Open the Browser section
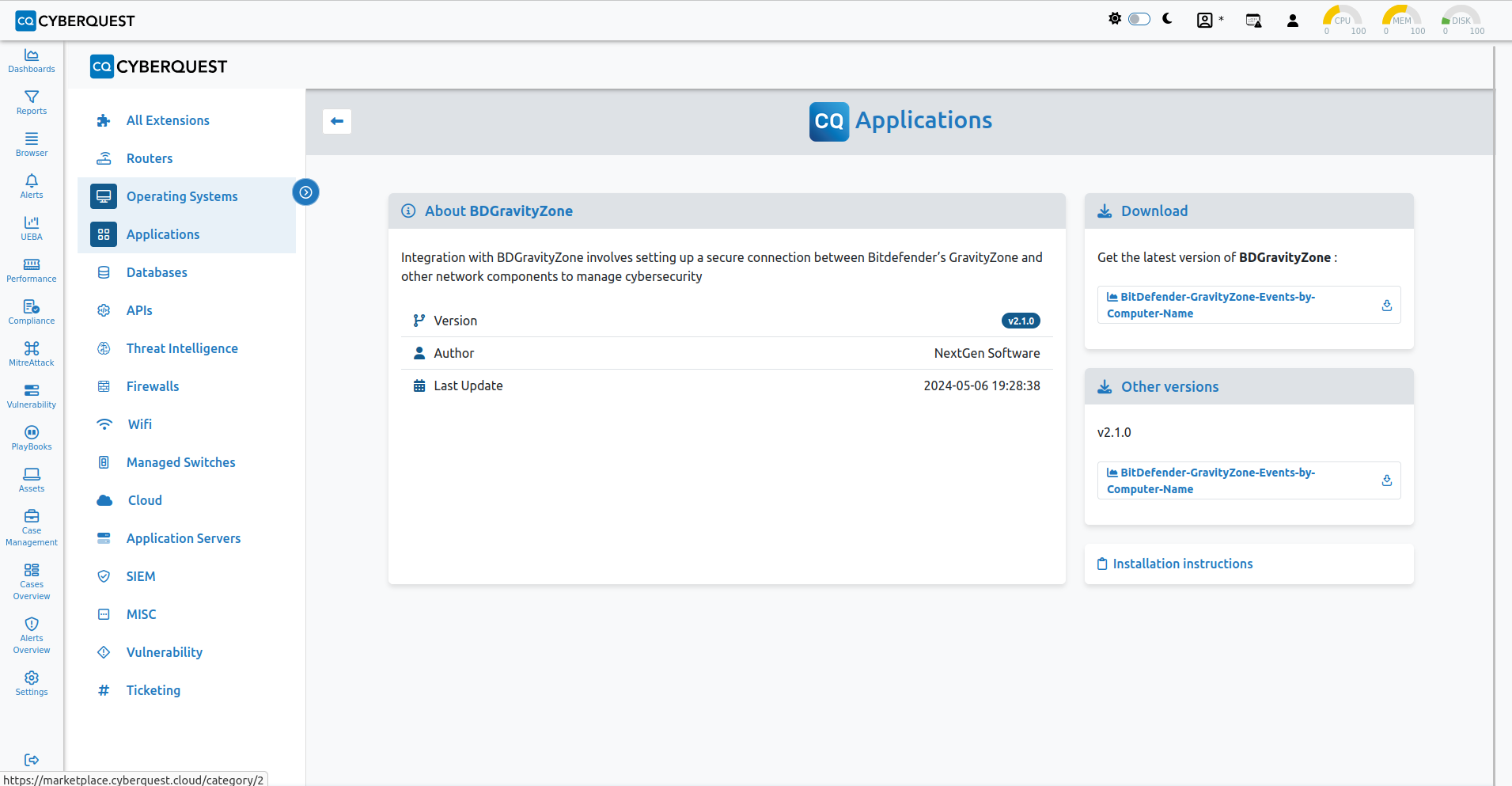The image size is (1512, 786). tap(32, 144)
